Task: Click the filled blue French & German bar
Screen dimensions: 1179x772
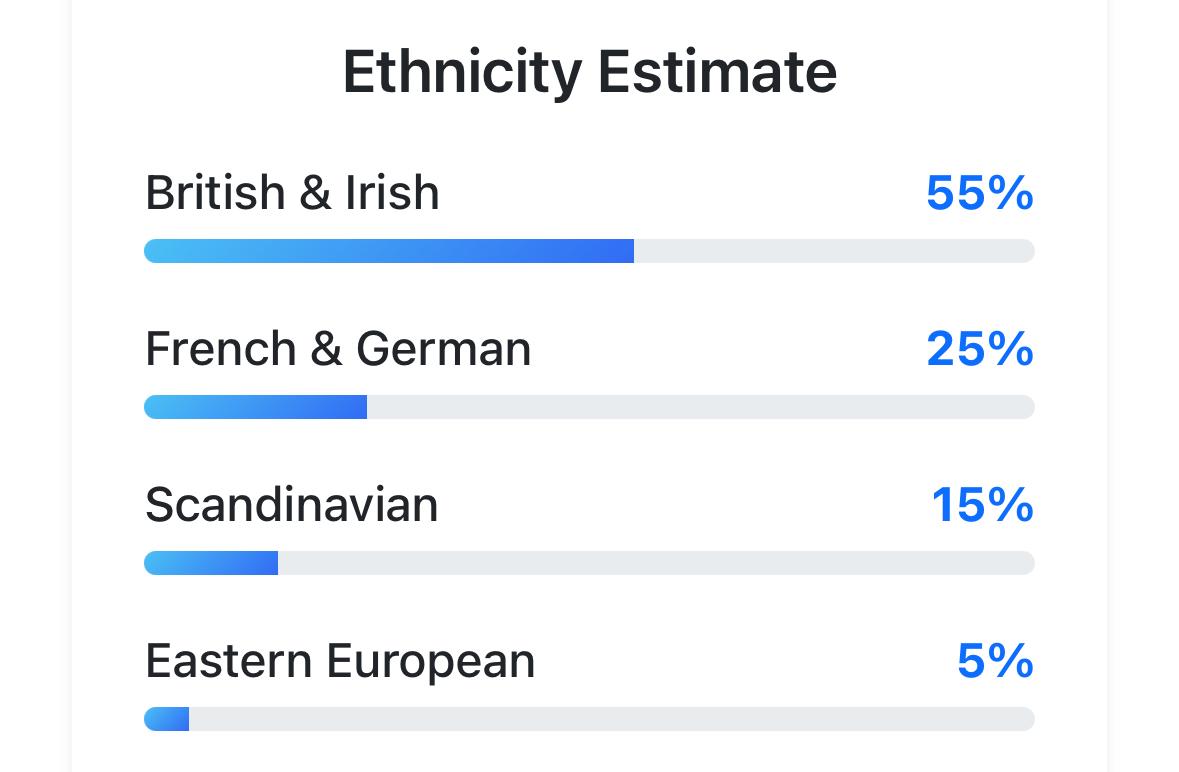Action: tap(255, 407)
